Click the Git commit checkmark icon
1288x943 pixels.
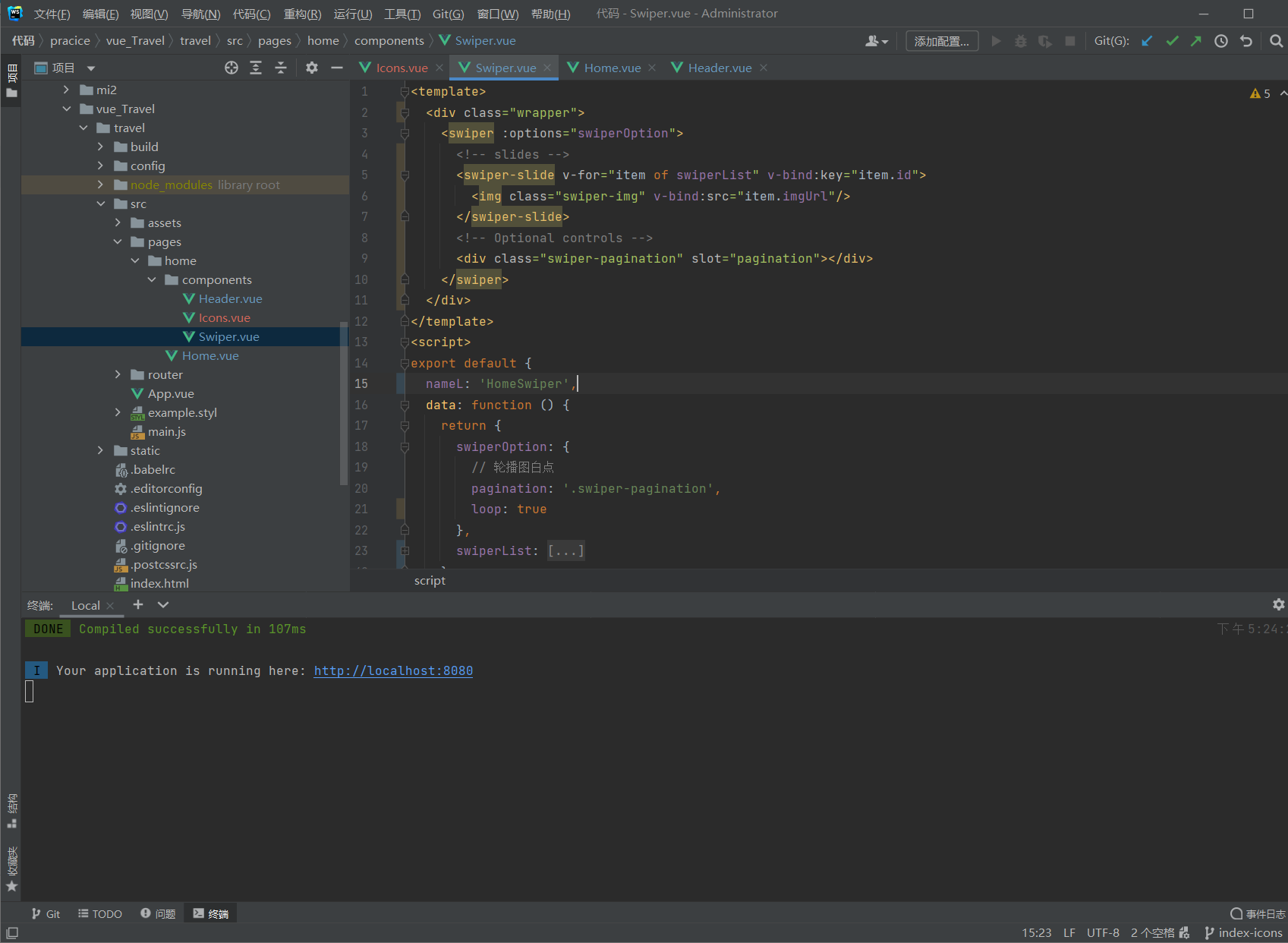1172,41
